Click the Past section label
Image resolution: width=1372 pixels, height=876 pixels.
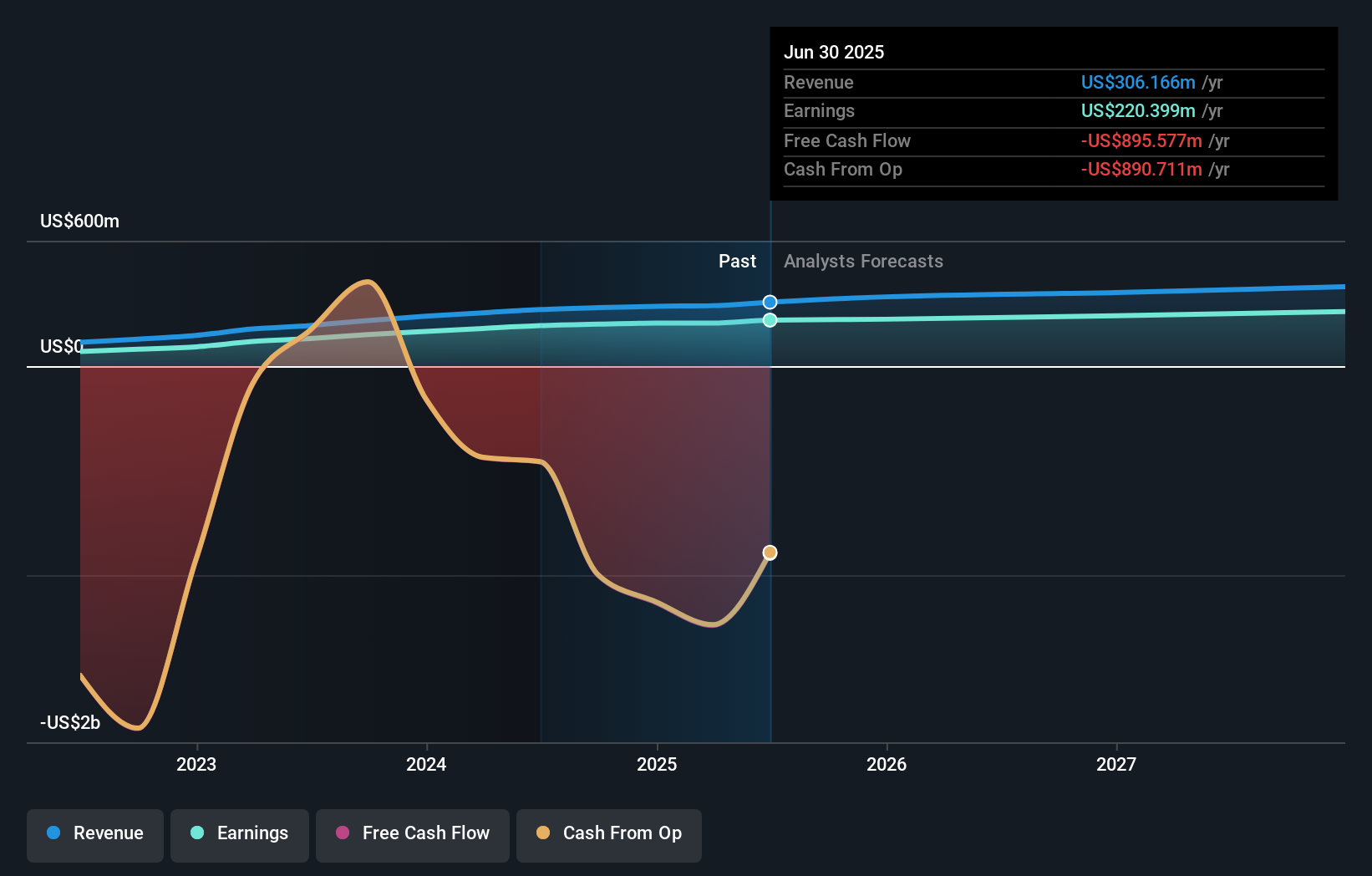737,262
